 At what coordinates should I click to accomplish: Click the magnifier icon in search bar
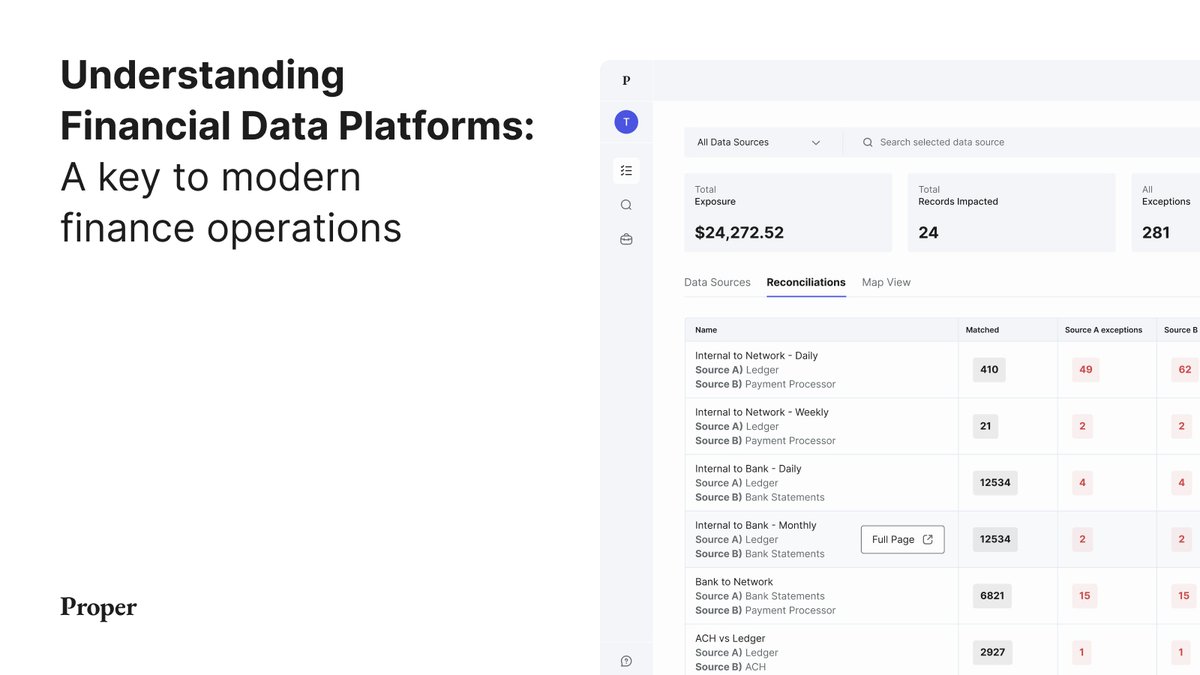tap(867, 143)
